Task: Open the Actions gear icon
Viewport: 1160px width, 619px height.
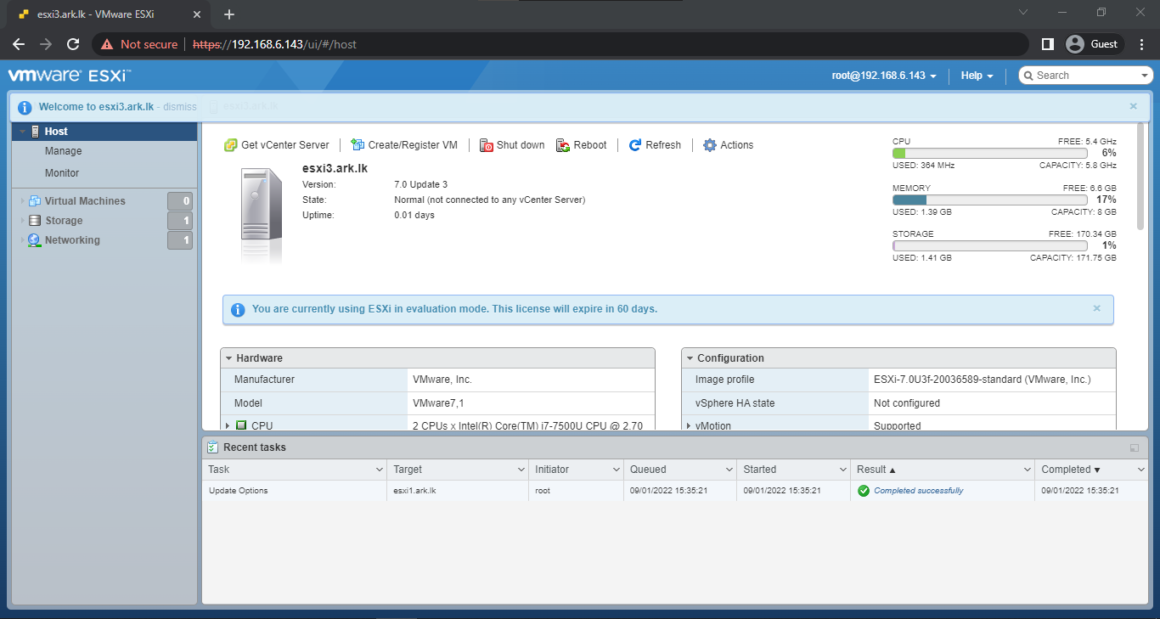Action: click(x=707, y=144)
